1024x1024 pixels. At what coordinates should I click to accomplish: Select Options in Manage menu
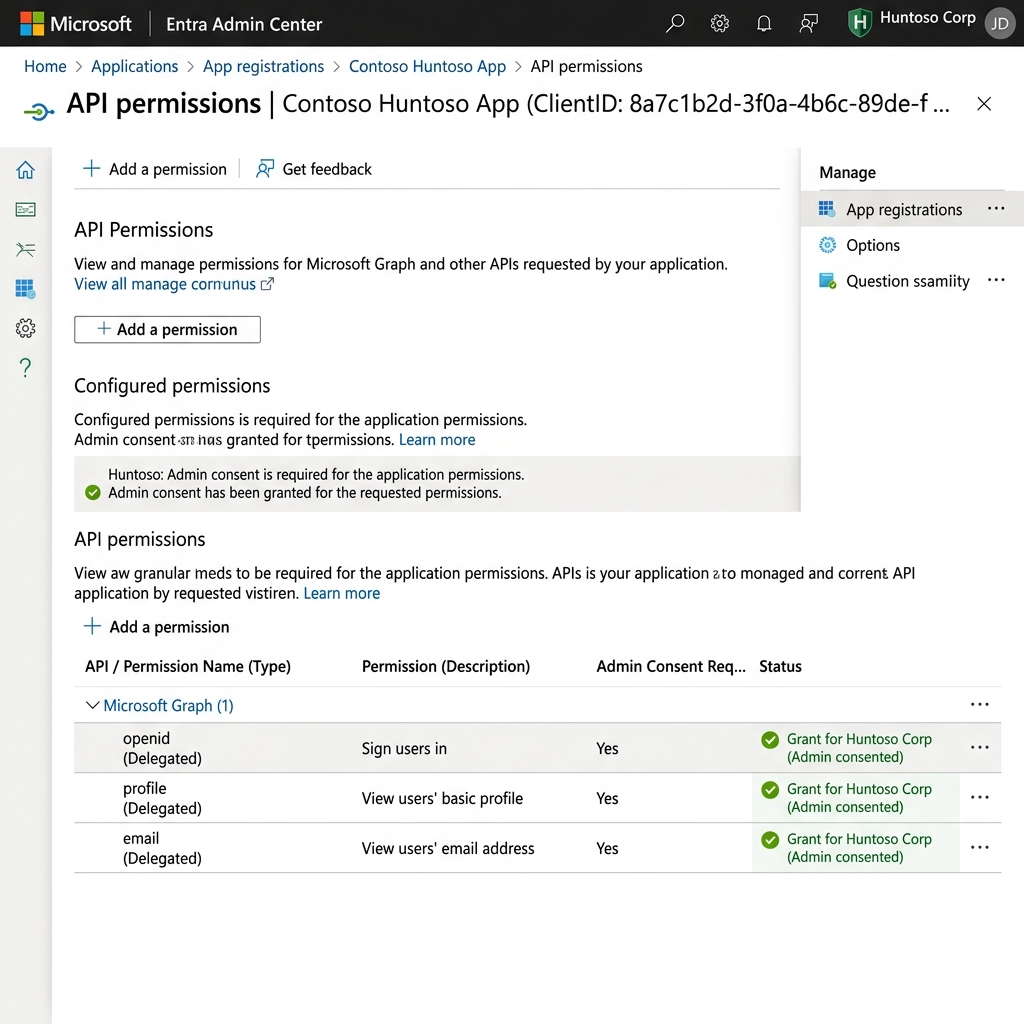pos(872,246)
